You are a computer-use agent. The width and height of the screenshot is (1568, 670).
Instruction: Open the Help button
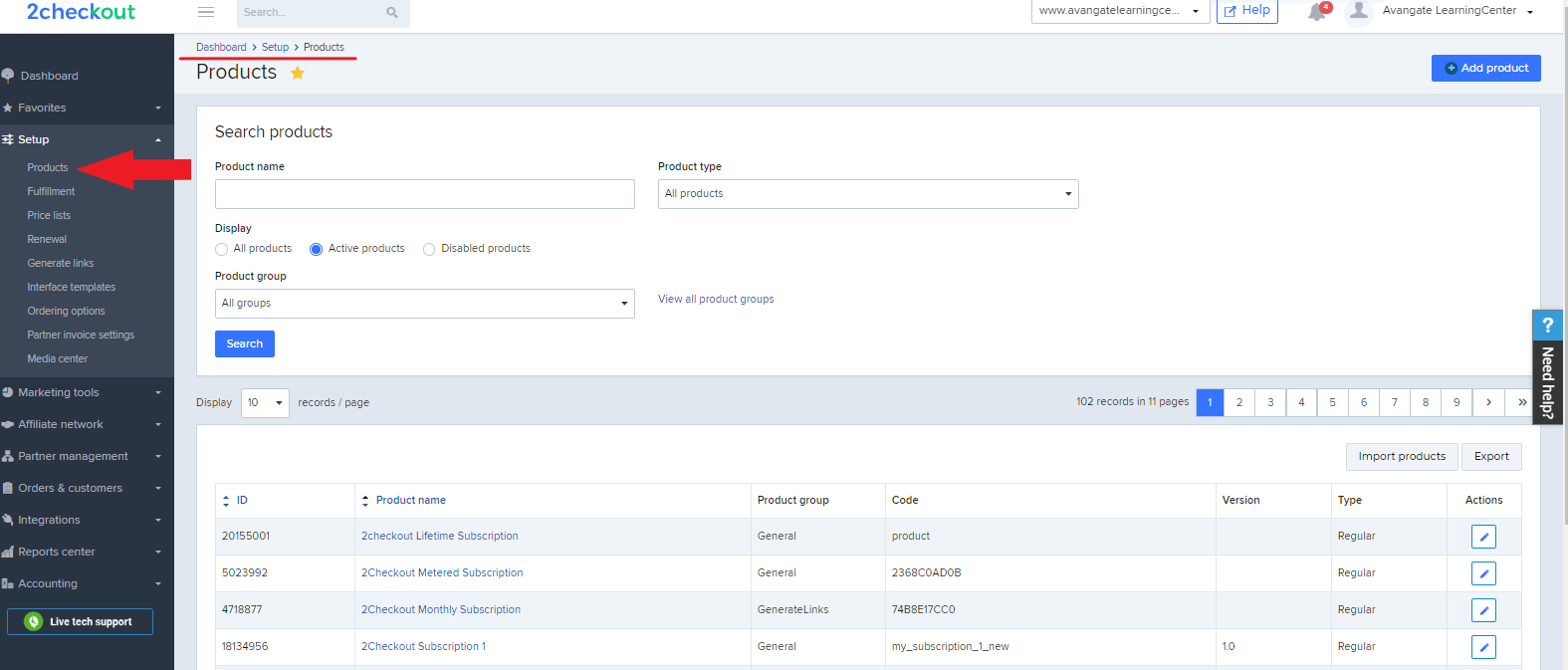[x=1247, y=11]
